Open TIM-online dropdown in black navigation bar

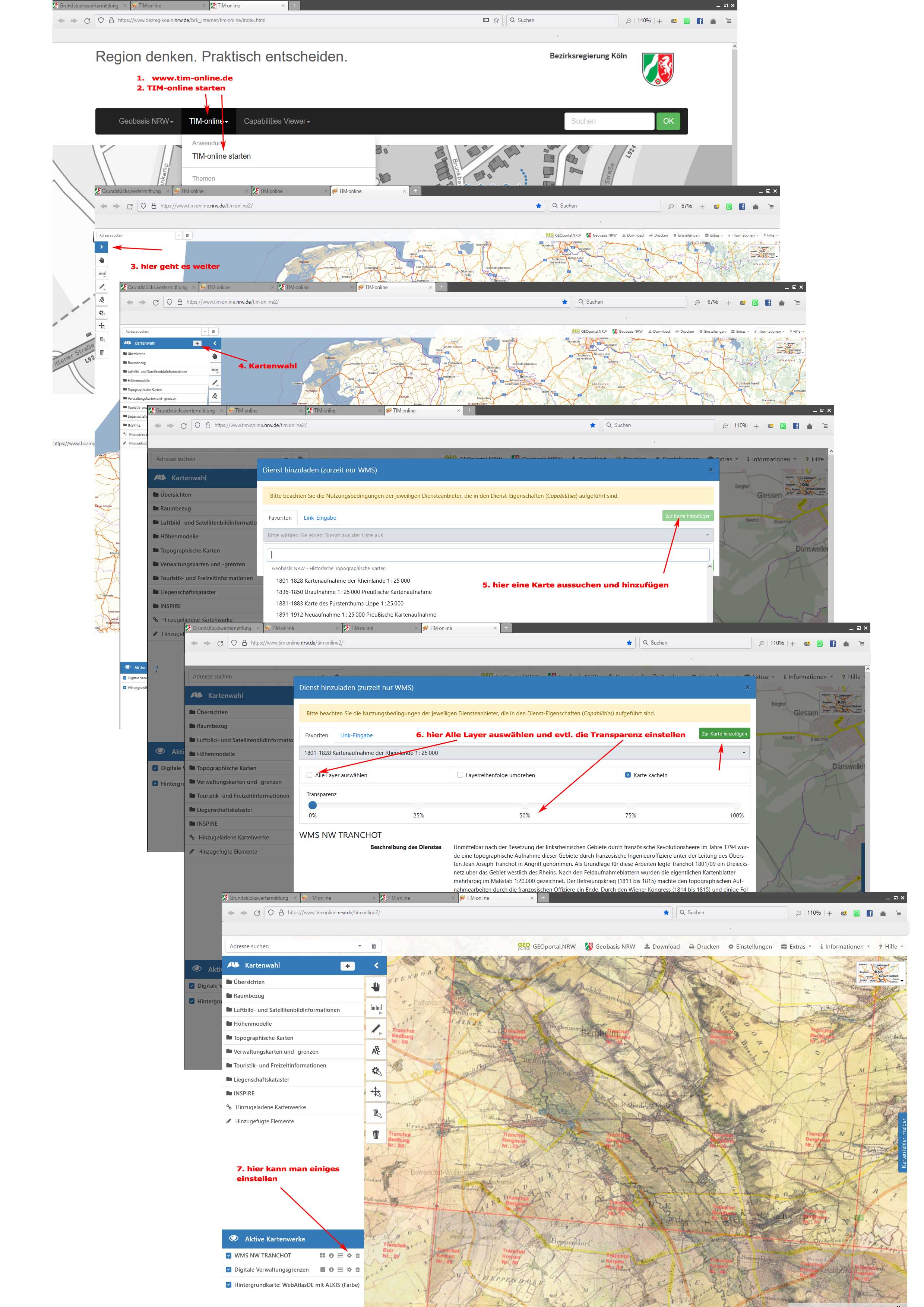coord(208,121)
